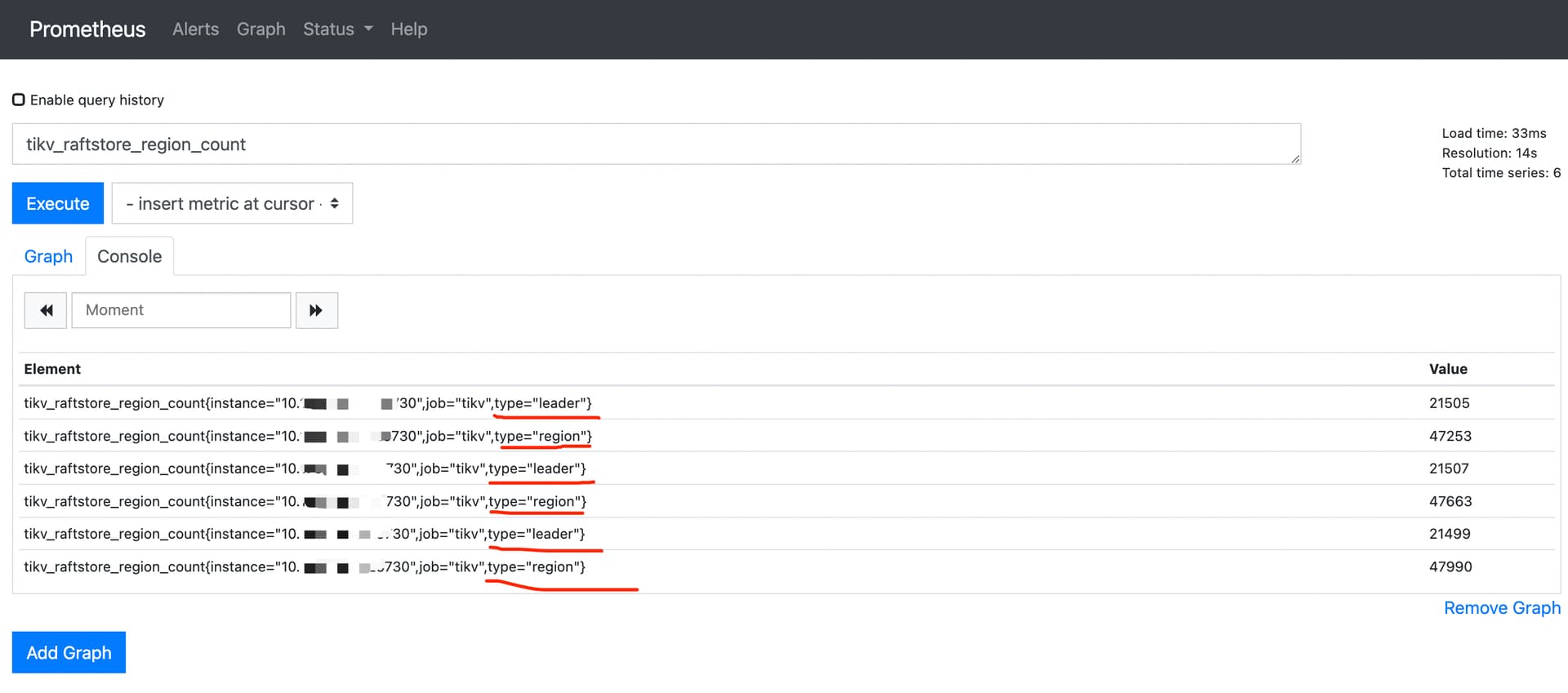Click the first leader row value 21505
The image size is (1568, 693).
tap(1449, 403)
